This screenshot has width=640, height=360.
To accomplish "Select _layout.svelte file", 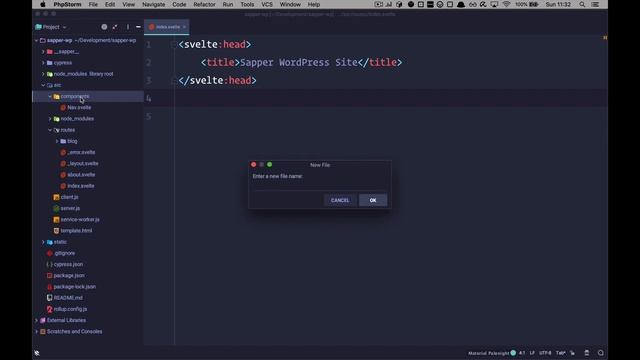I will point(83,164).
